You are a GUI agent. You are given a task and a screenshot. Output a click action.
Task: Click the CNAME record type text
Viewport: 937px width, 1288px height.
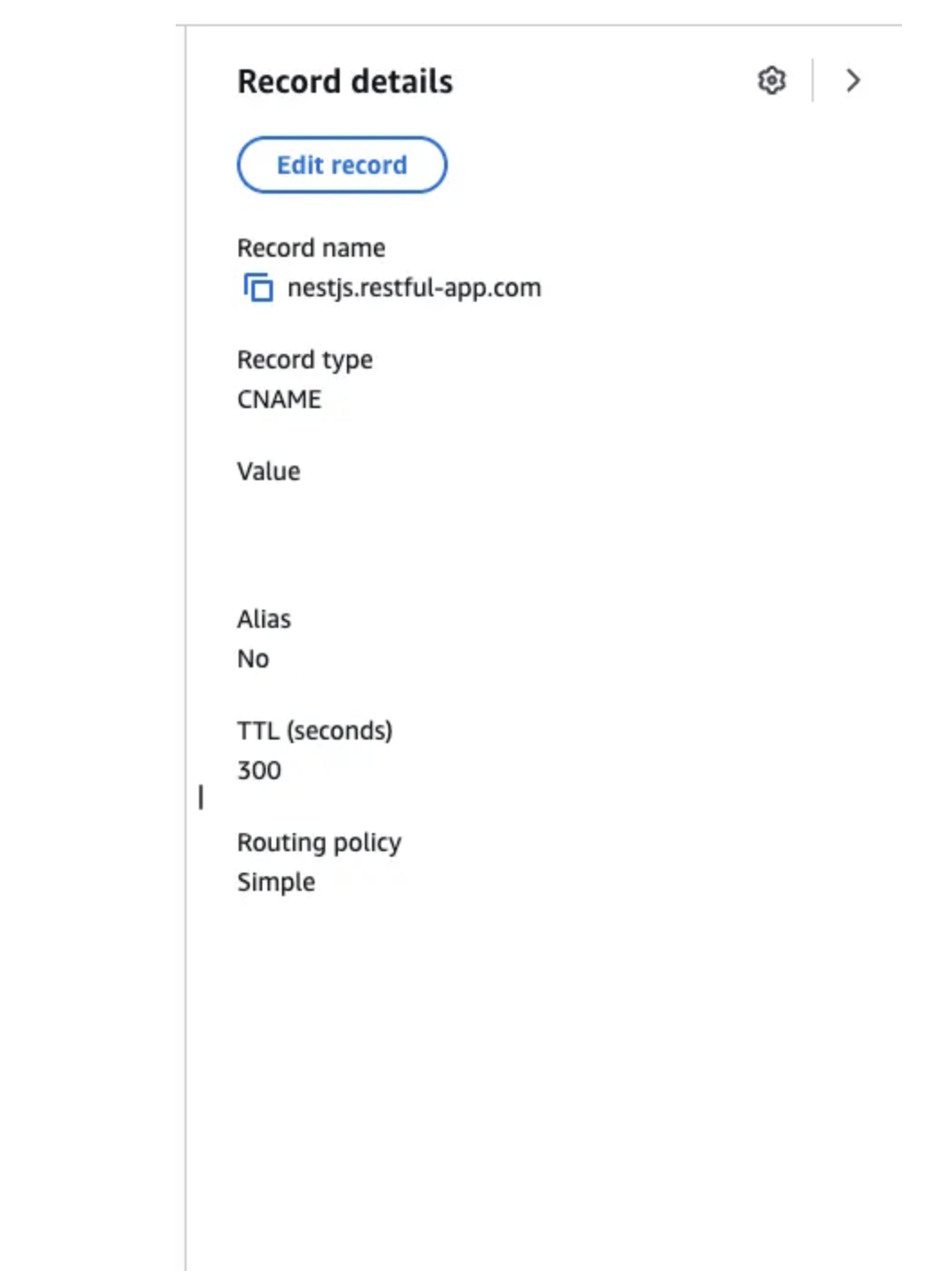coord(279,399)
